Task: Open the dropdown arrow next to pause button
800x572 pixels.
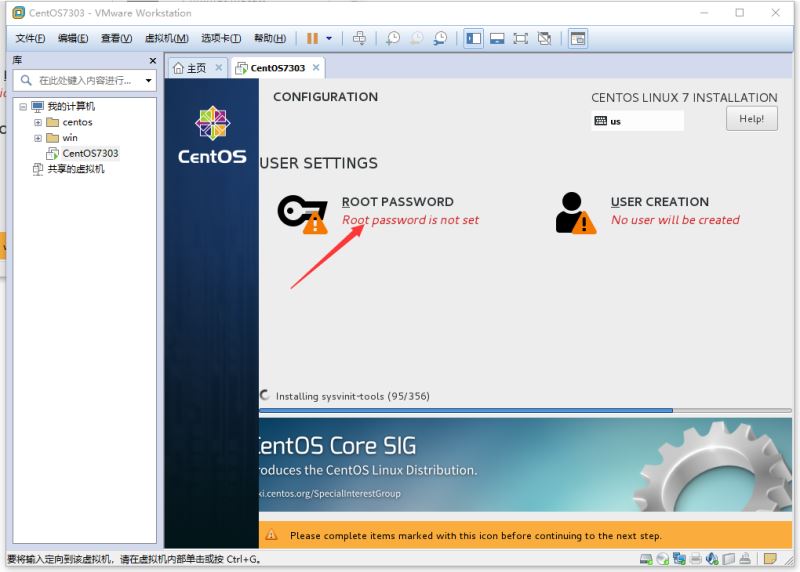Action: [x=329, y=38]
